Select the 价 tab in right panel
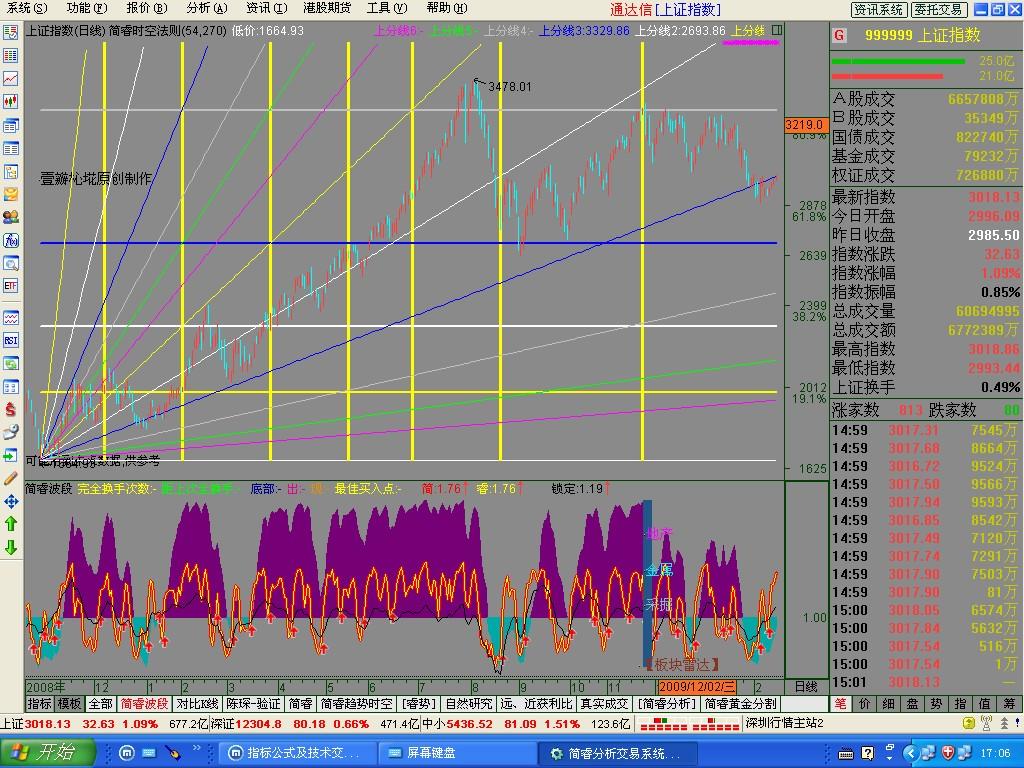The height and width of the screenshot is (768, 1024). pyautogui.click(x=864, y=704)
